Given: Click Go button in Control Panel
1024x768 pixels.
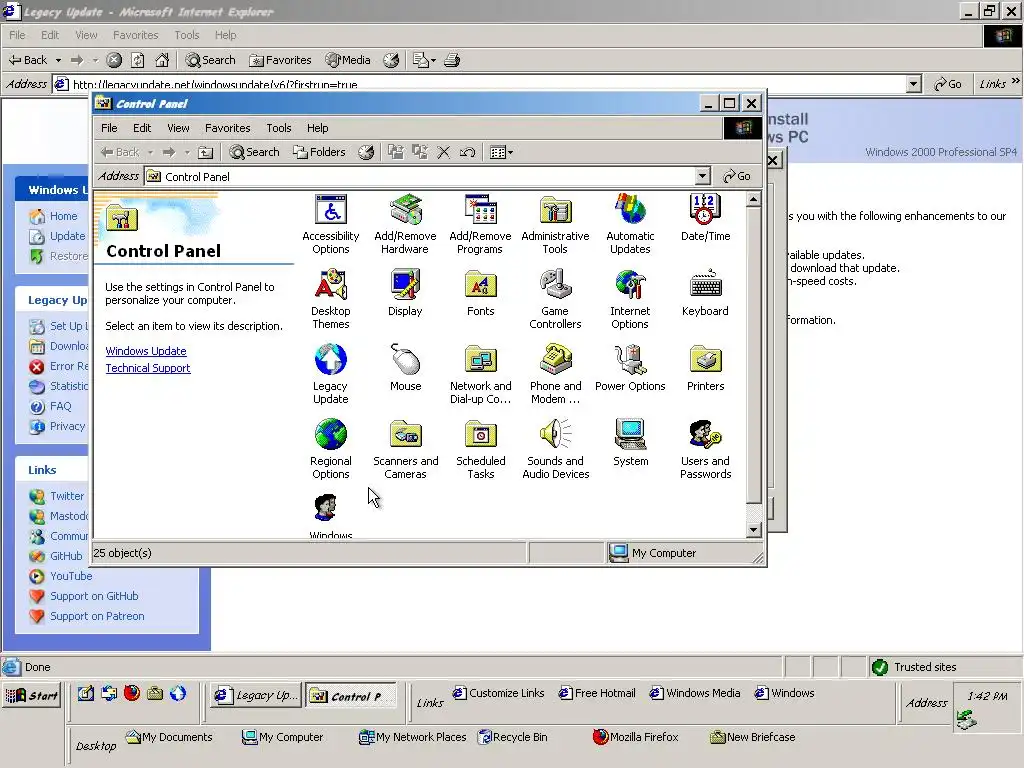Looking at the screenshot, I should point(737,176).
